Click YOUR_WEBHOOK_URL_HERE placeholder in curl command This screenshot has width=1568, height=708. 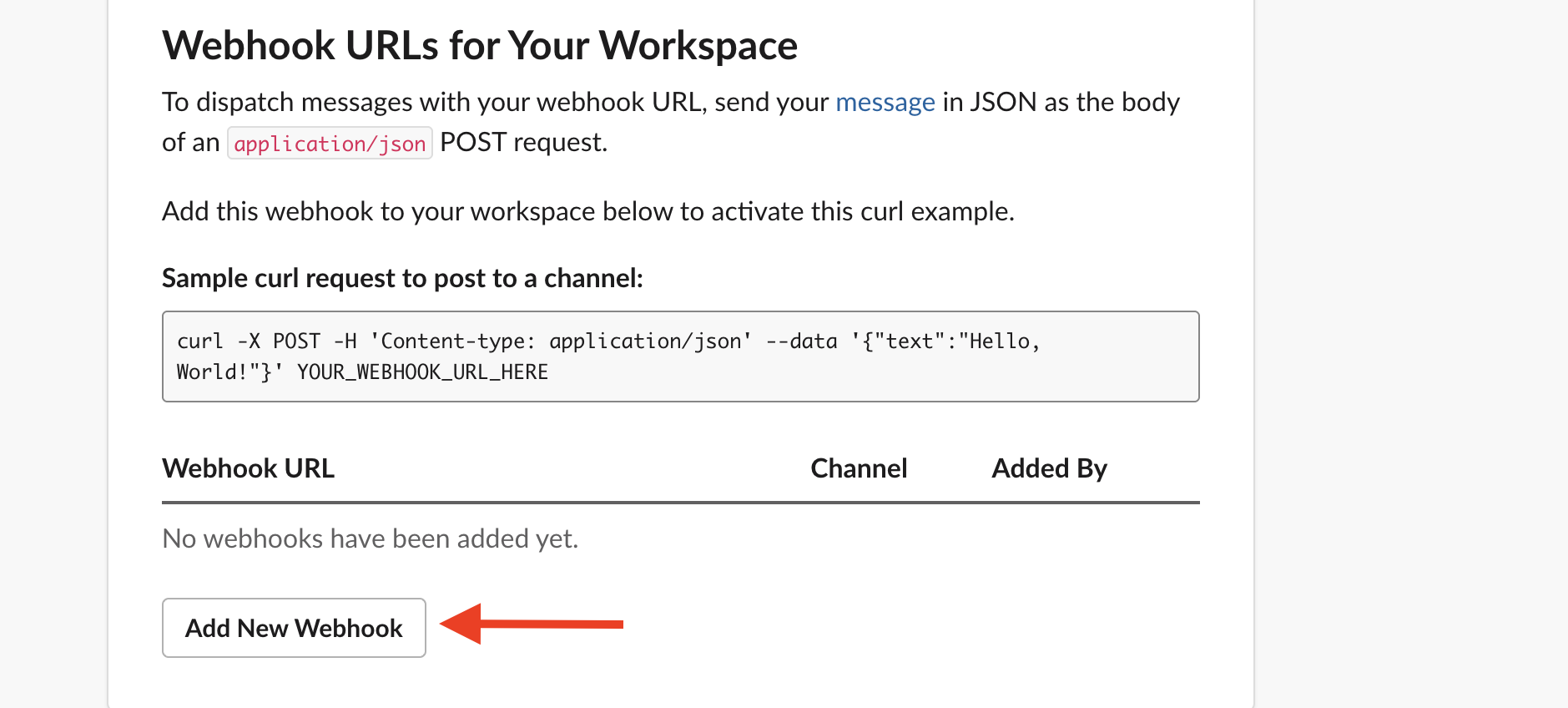pyautogui.click(x=423, y=372)
